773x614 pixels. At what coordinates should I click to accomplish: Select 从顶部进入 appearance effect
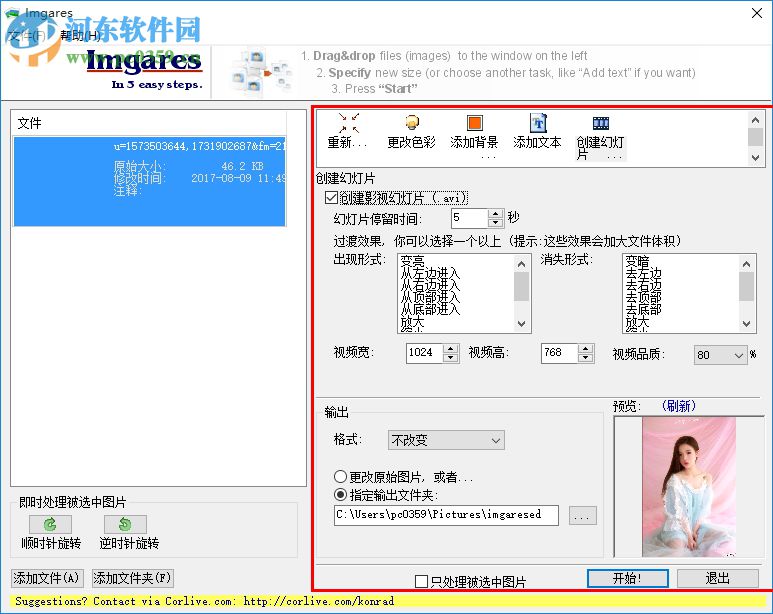(x=430, y=297)
